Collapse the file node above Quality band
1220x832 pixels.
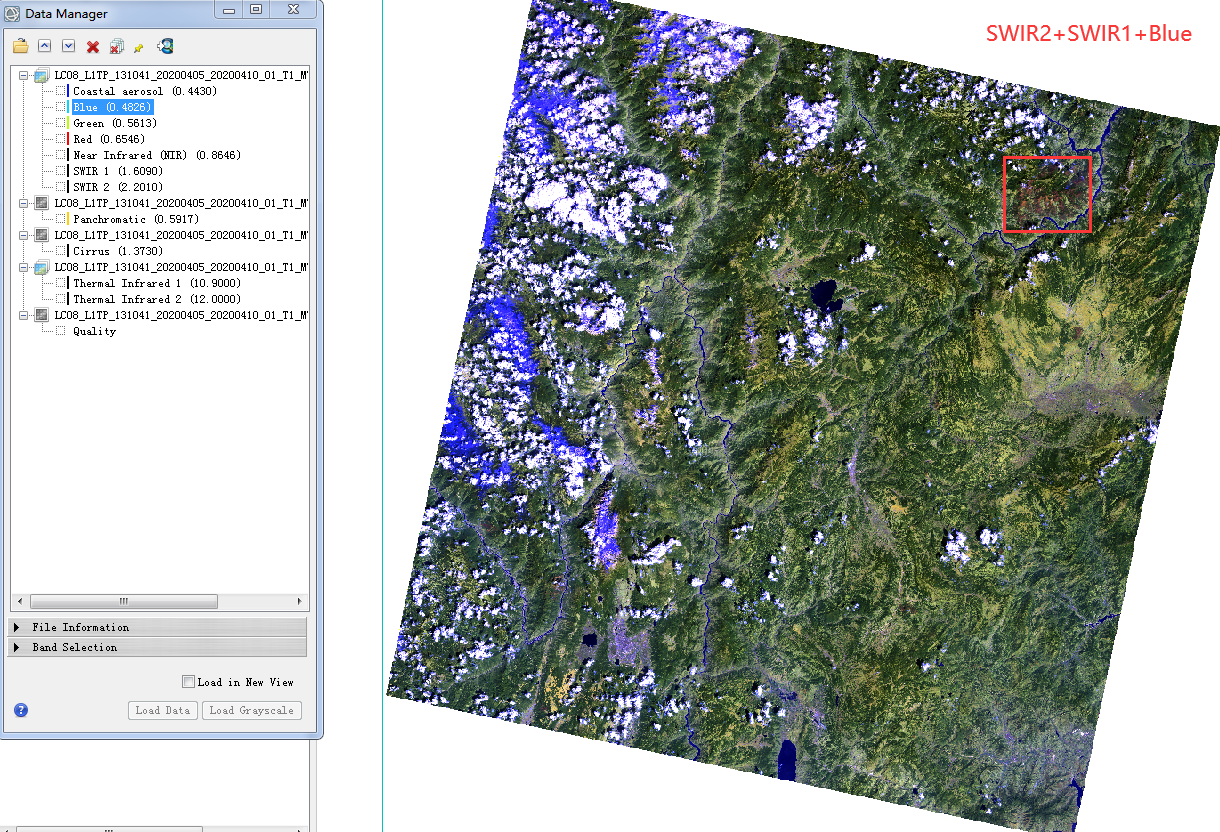point(24,315)
